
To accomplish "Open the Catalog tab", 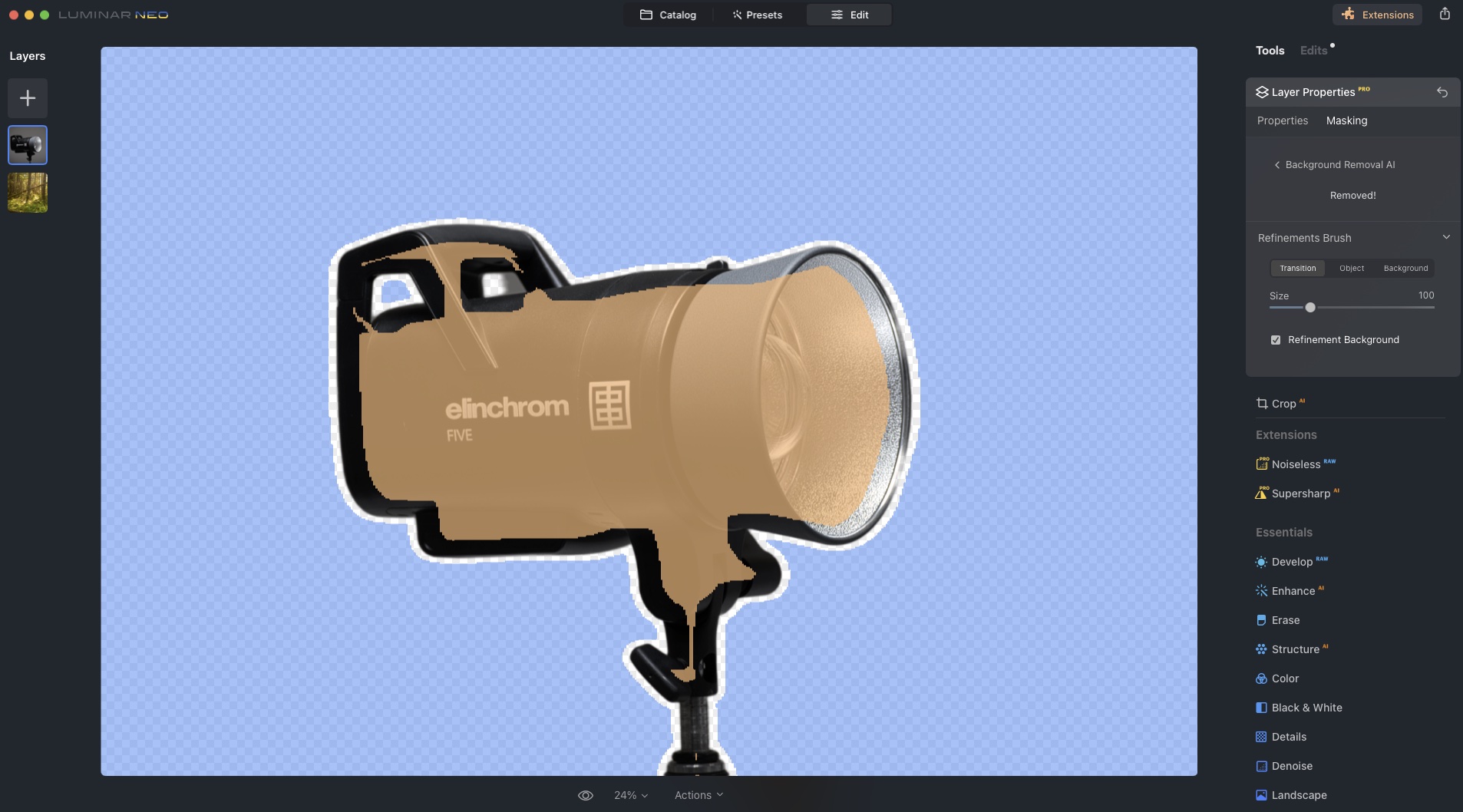I will tap(668, 15).
